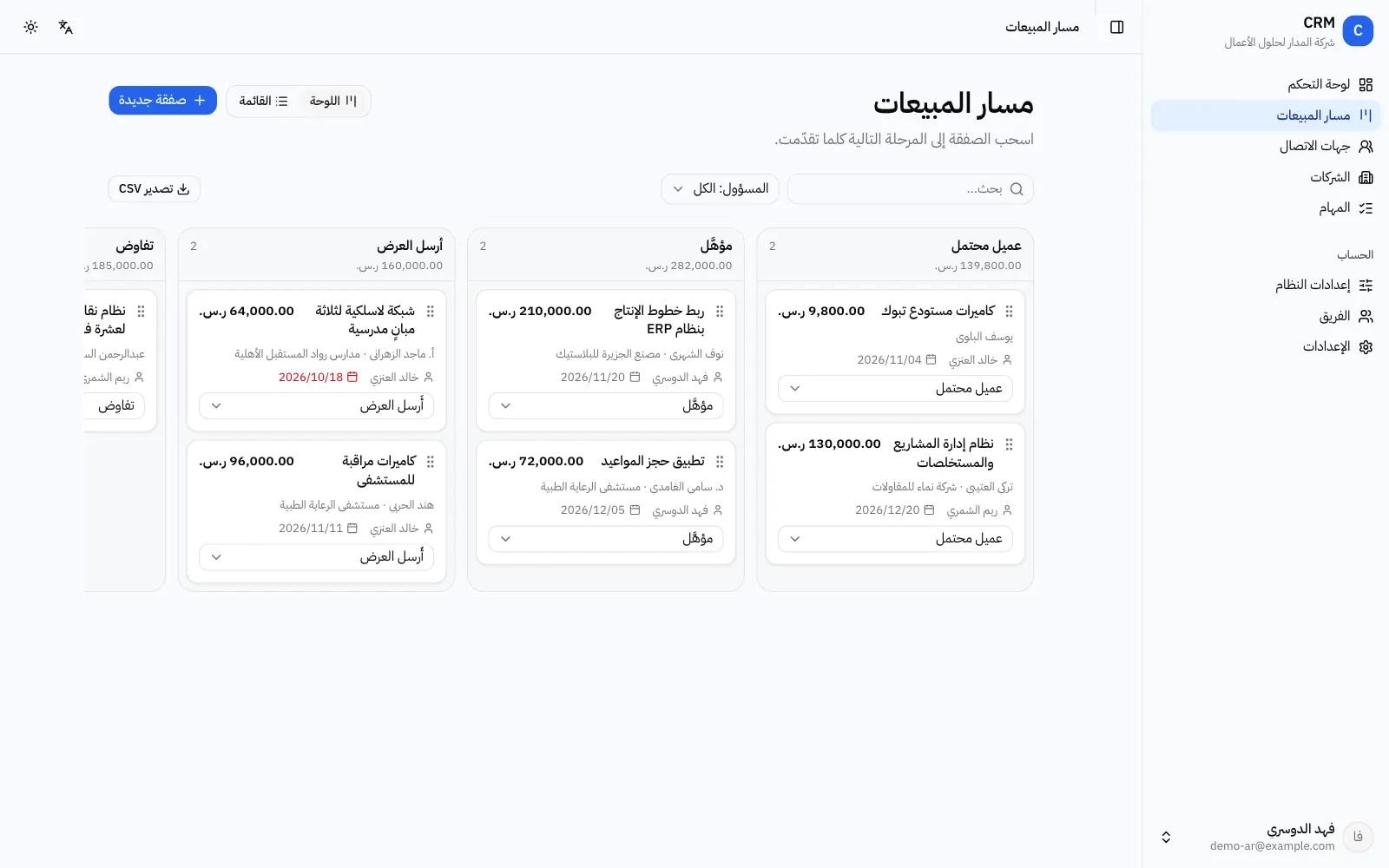The width and height of the screenshot is (1389, 868).
Task: Click the المهام checklist icon
Action: click(1366, 208)
